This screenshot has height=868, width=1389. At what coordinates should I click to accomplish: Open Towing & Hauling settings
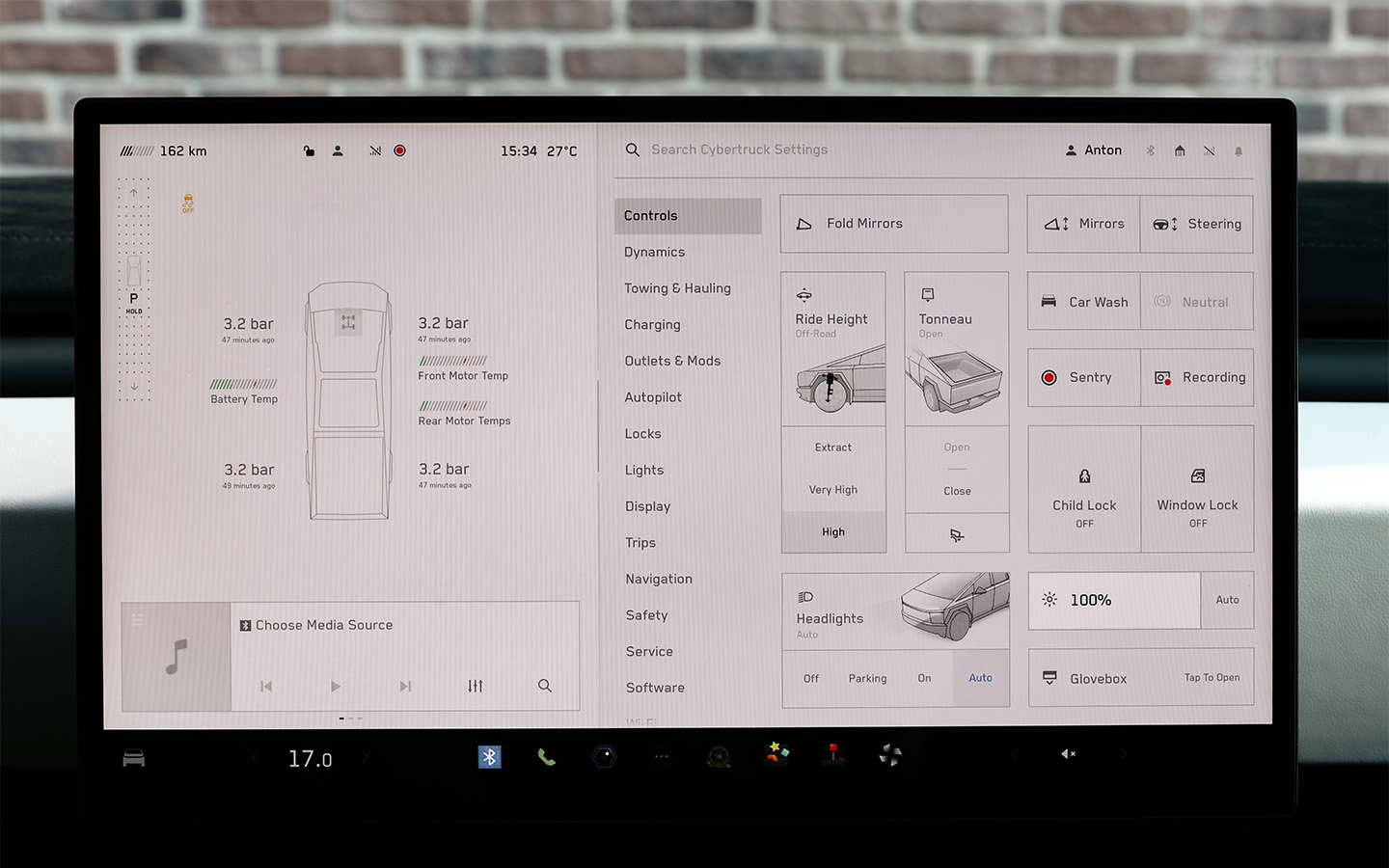[x=677, y=288]
